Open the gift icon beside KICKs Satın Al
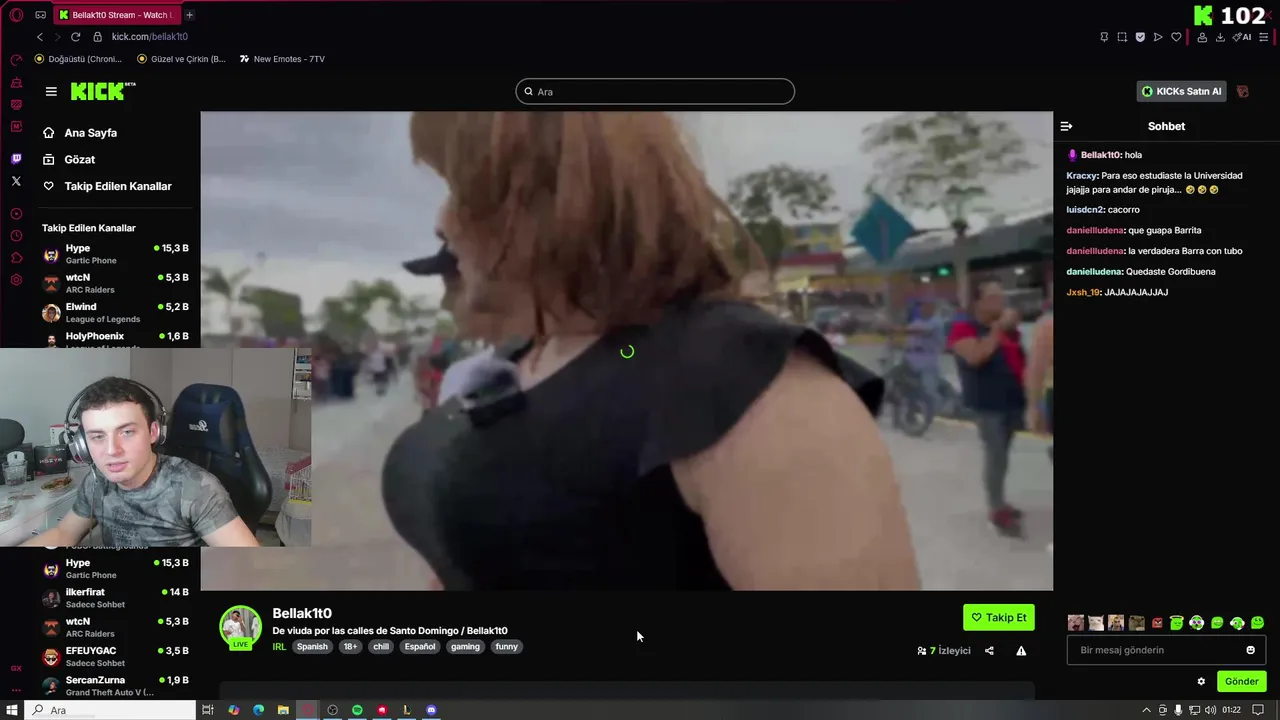Screen dimensions: 1280x720 [x=1243, y=91]
